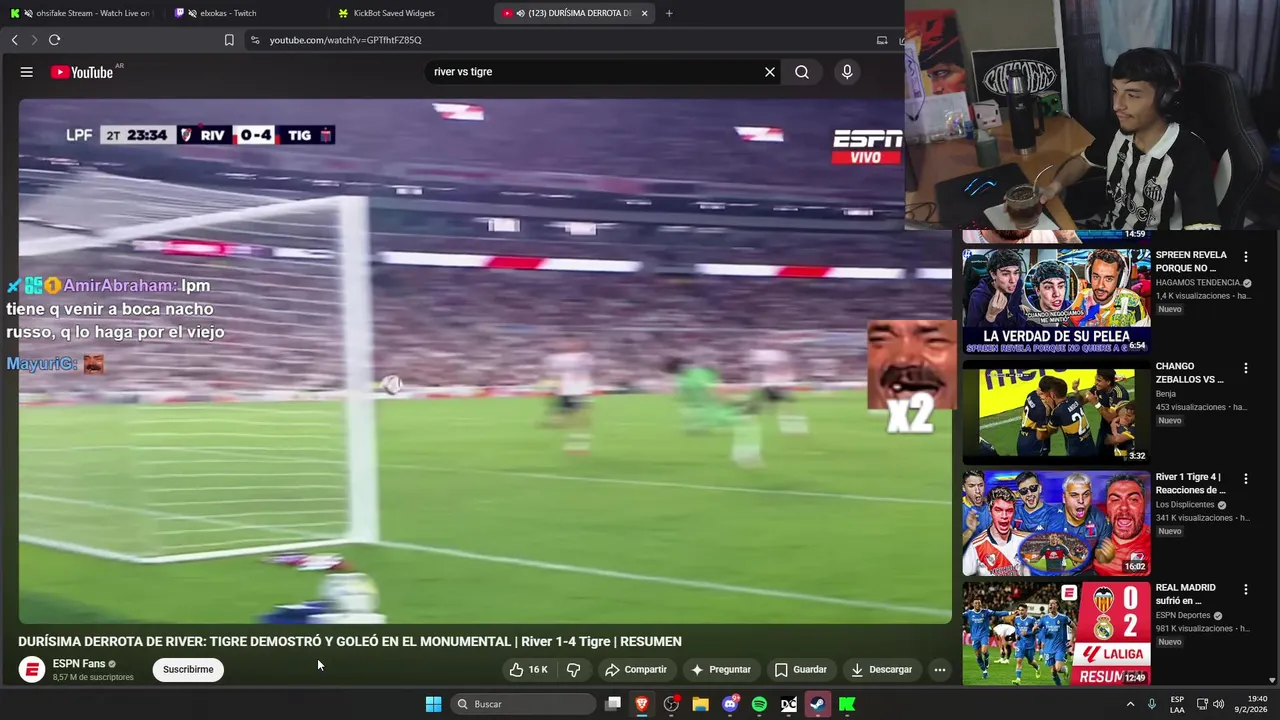Open Task View on the taskbar

pos(613,704)
